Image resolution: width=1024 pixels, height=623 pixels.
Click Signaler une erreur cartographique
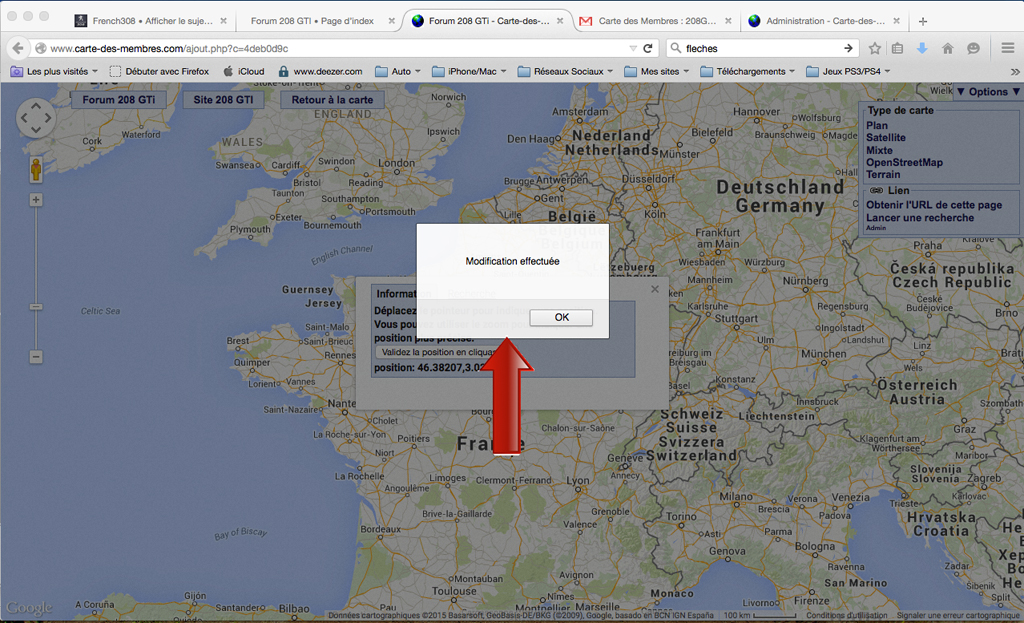tap(958, 615)
